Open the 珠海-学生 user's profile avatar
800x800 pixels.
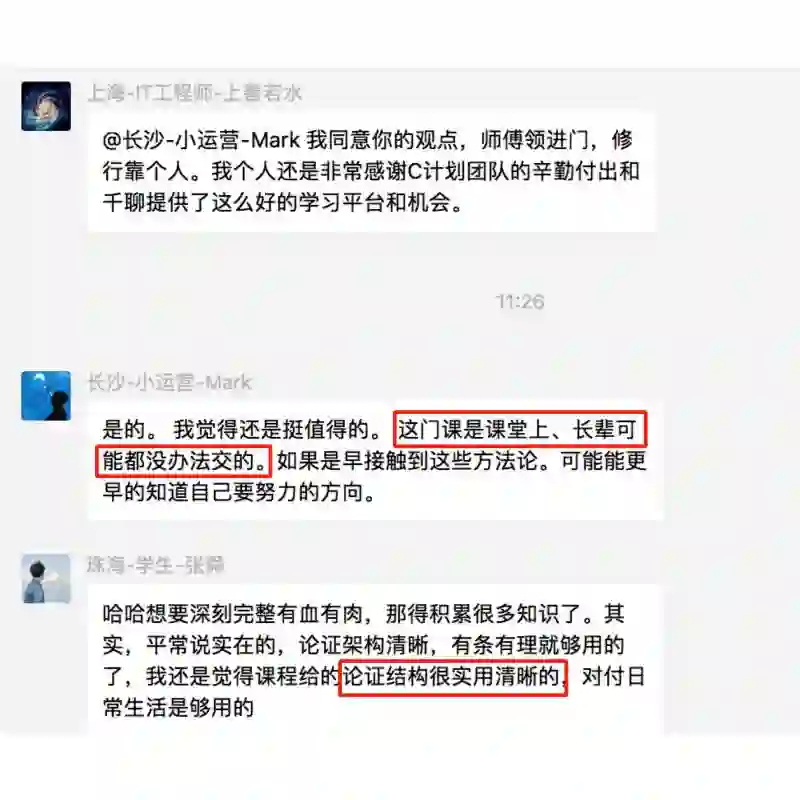point(46,579)
